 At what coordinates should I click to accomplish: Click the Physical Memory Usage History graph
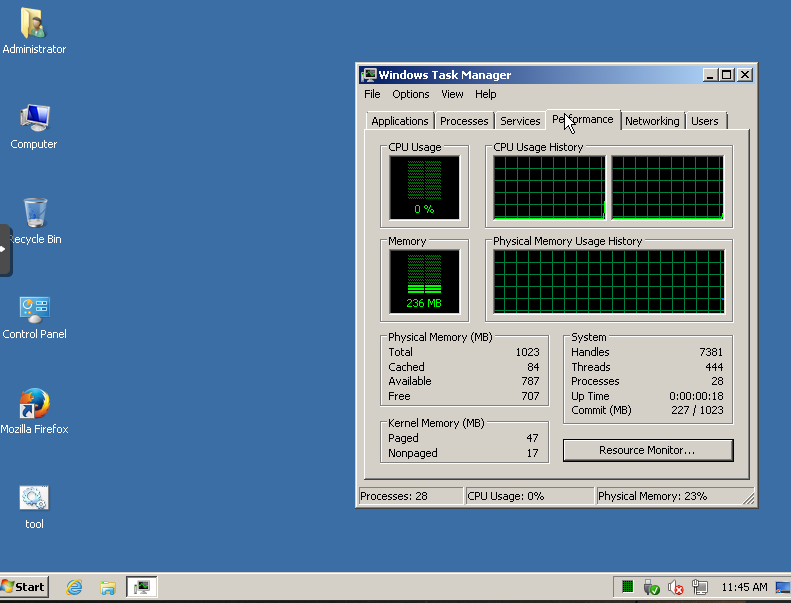click(609, 282)
